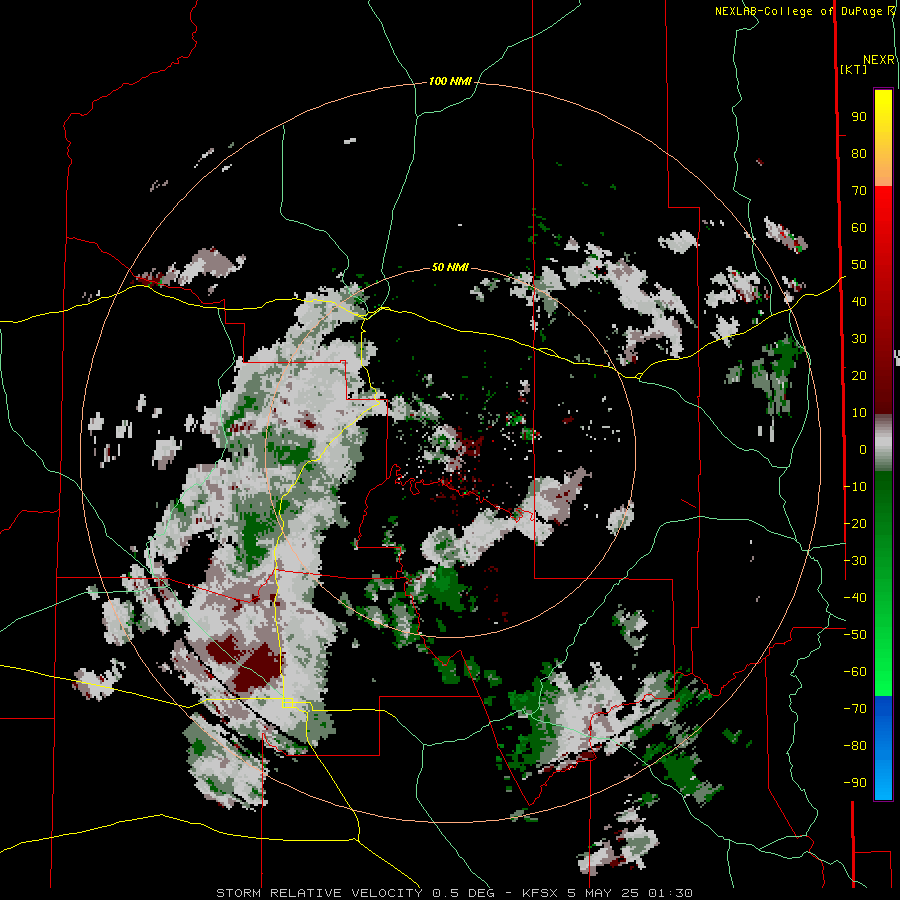900x900 pixels.
Task: Click the -20 value on velocity scale
Action: [855, 524]
